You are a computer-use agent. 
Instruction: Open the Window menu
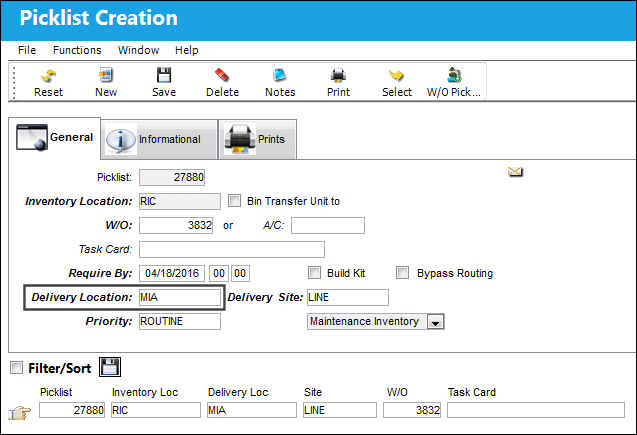point(139,50)
